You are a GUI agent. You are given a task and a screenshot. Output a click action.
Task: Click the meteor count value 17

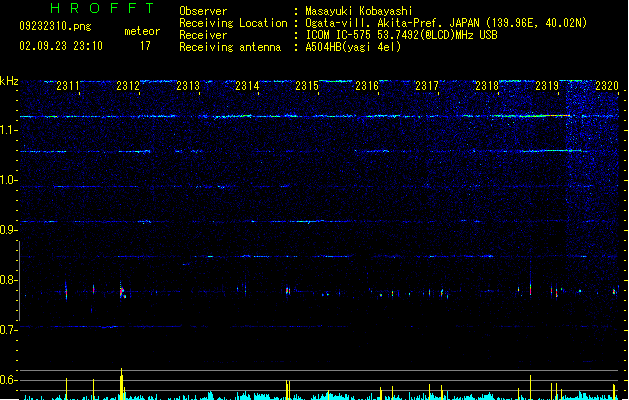point(145,46)
